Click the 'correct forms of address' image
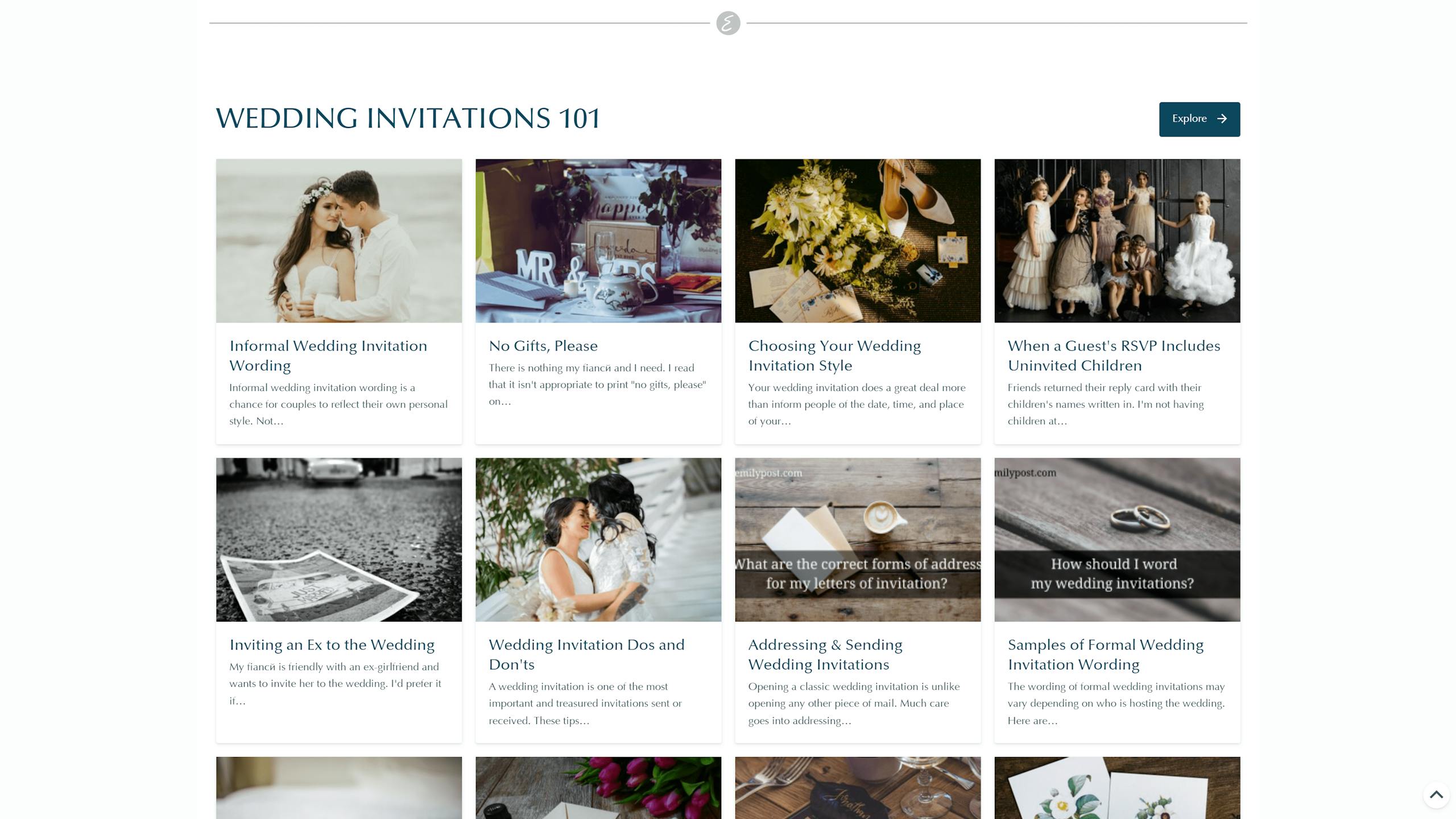This screenshot has width=1456, height=819. [x=858, y=540]
